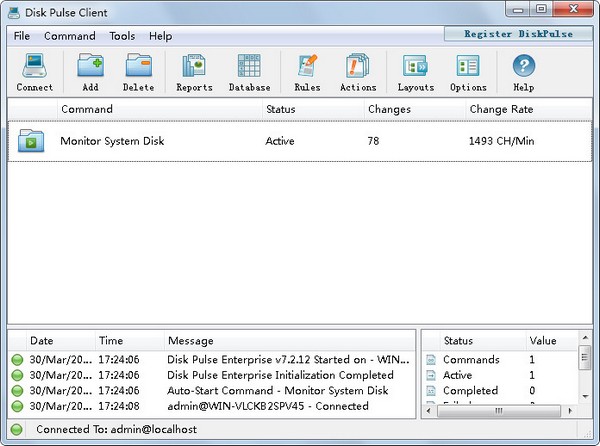Open the Layouts tool
This screenshot has width=600, height=446.
tap(415, 72)
